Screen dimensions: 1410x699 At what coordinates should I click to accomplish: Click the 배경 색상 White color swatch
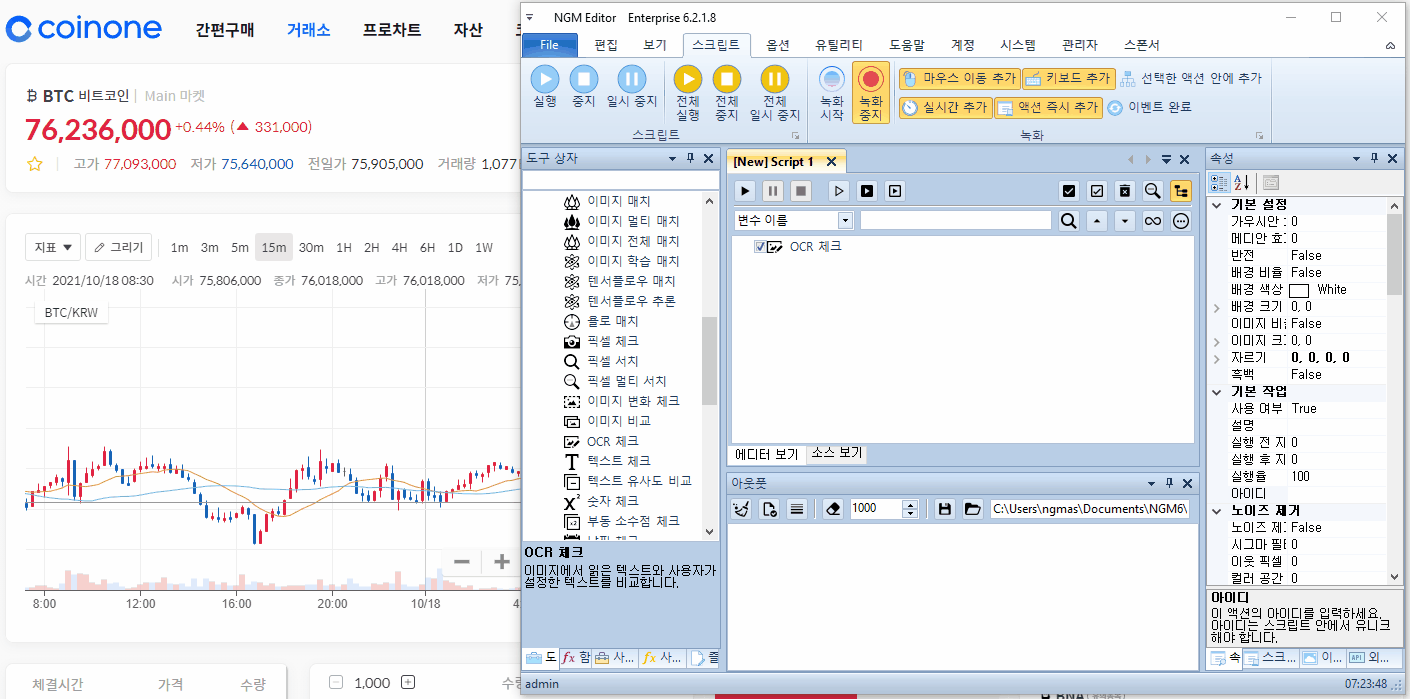pos(1299,289)
